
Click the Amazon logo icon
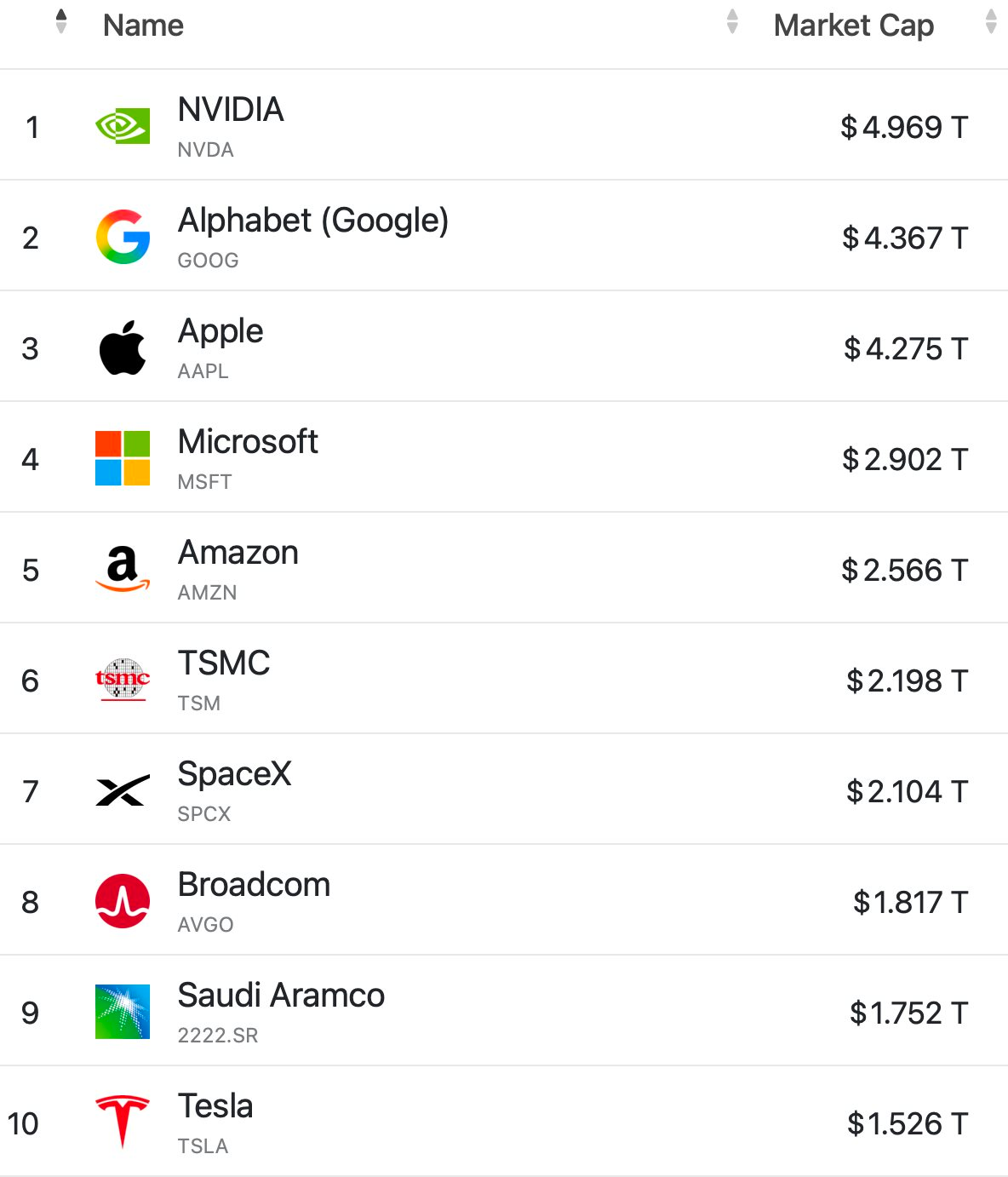(123, 569)
